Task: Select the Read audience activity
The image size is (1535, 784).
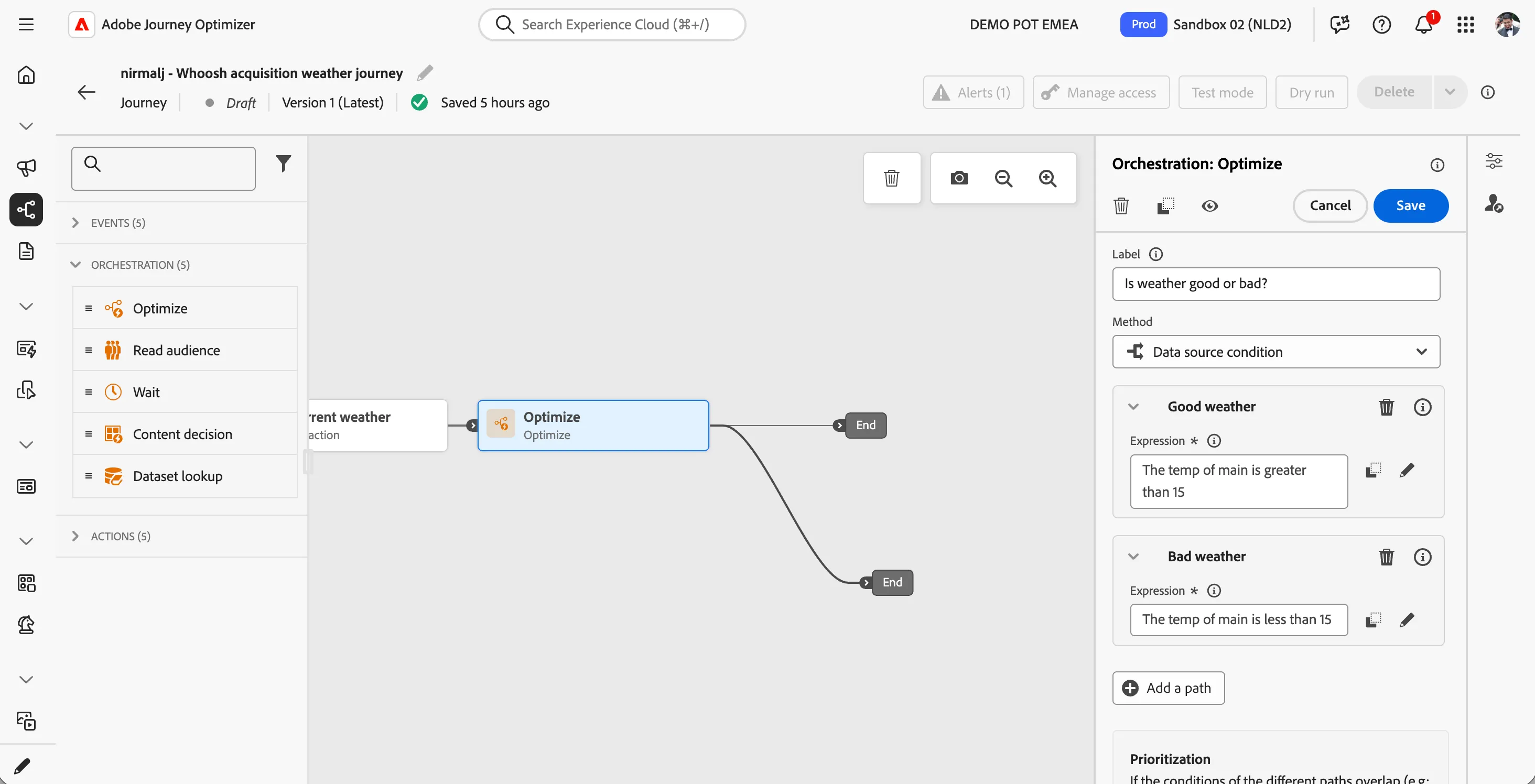Action: [x=185, y=350]
